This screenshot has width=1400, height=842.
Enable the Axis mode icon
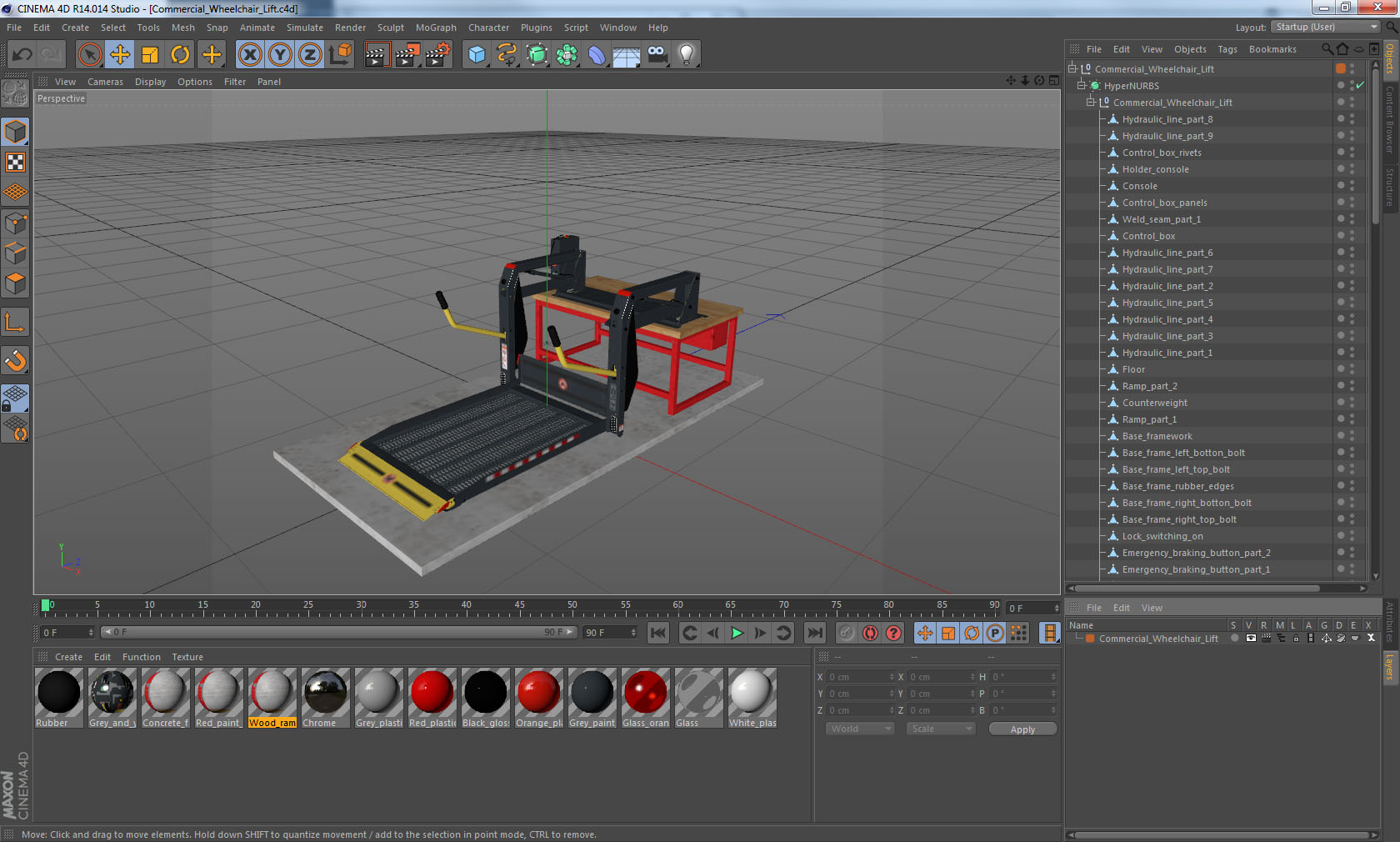coord(15,323)
